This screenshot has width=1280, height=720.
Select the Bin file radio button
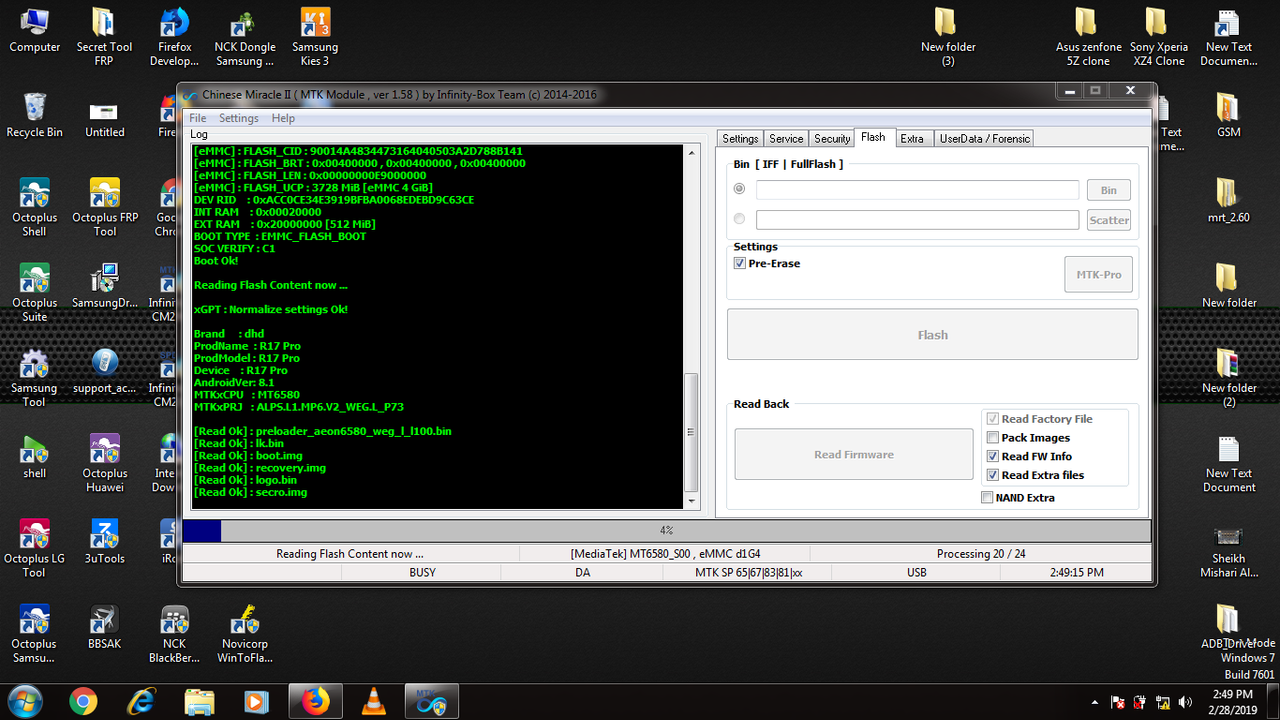[740, 189]
